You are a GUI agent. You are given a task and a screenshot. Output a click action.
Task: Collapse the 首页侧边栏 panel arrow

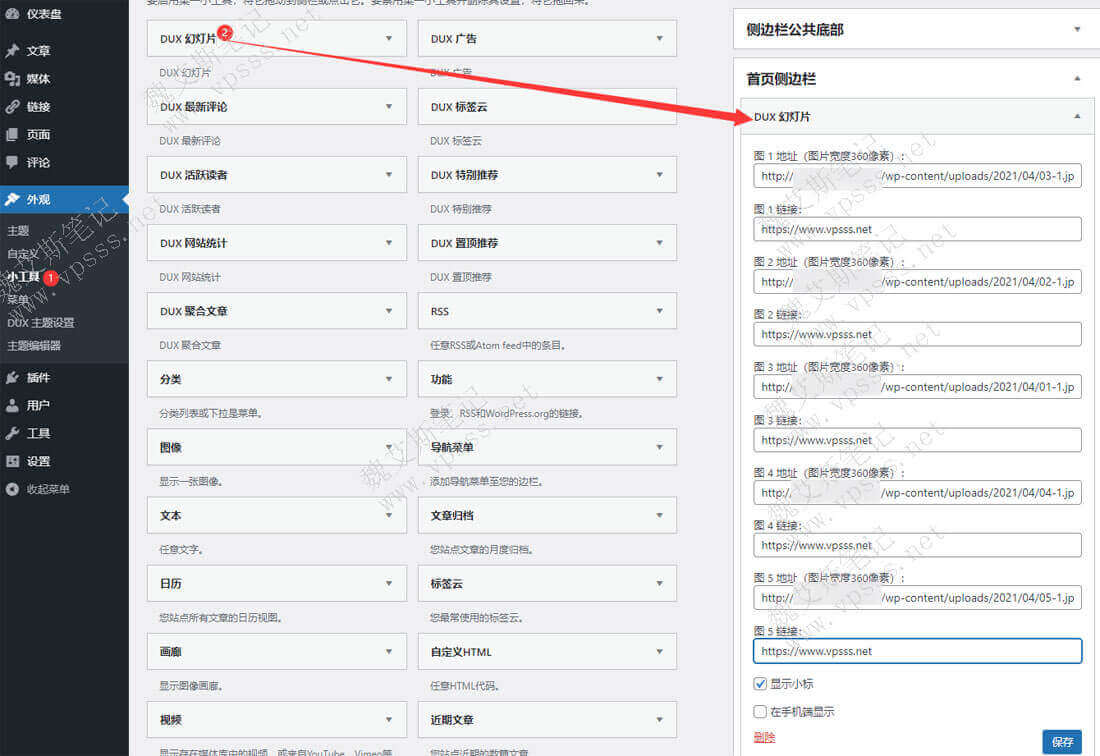[1077, 78]
